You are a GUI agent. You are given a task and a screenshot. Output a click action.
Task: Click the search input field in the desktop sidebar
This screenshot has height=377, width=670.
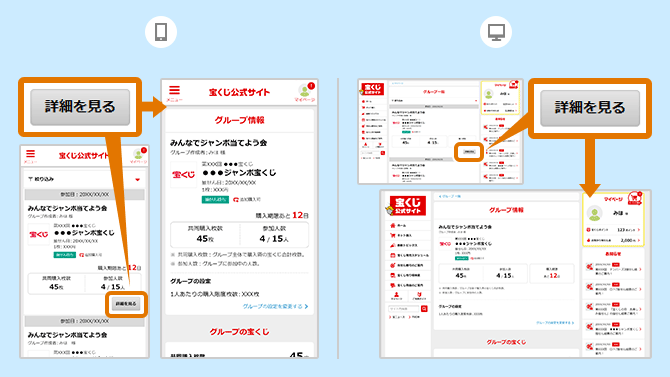[x=404, y=309]
